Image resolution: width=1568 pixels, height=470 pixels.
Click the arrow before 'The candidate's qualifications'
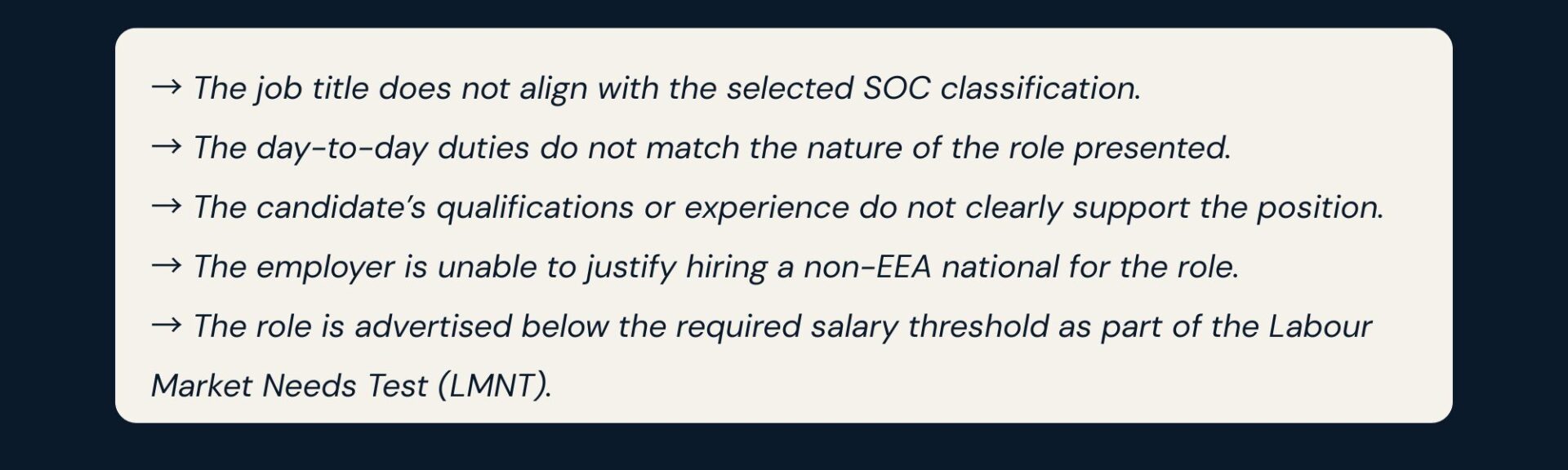[x=166, y=206]
